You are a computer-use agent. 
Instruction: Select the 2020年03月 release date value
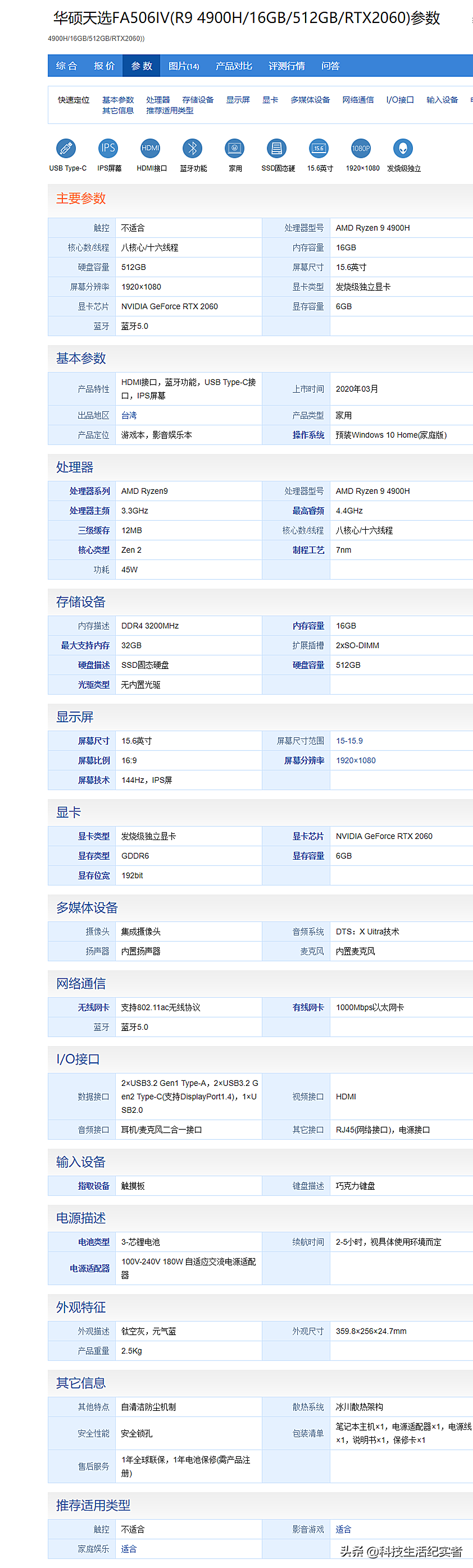pyautogui.click(x=357, y=389)
